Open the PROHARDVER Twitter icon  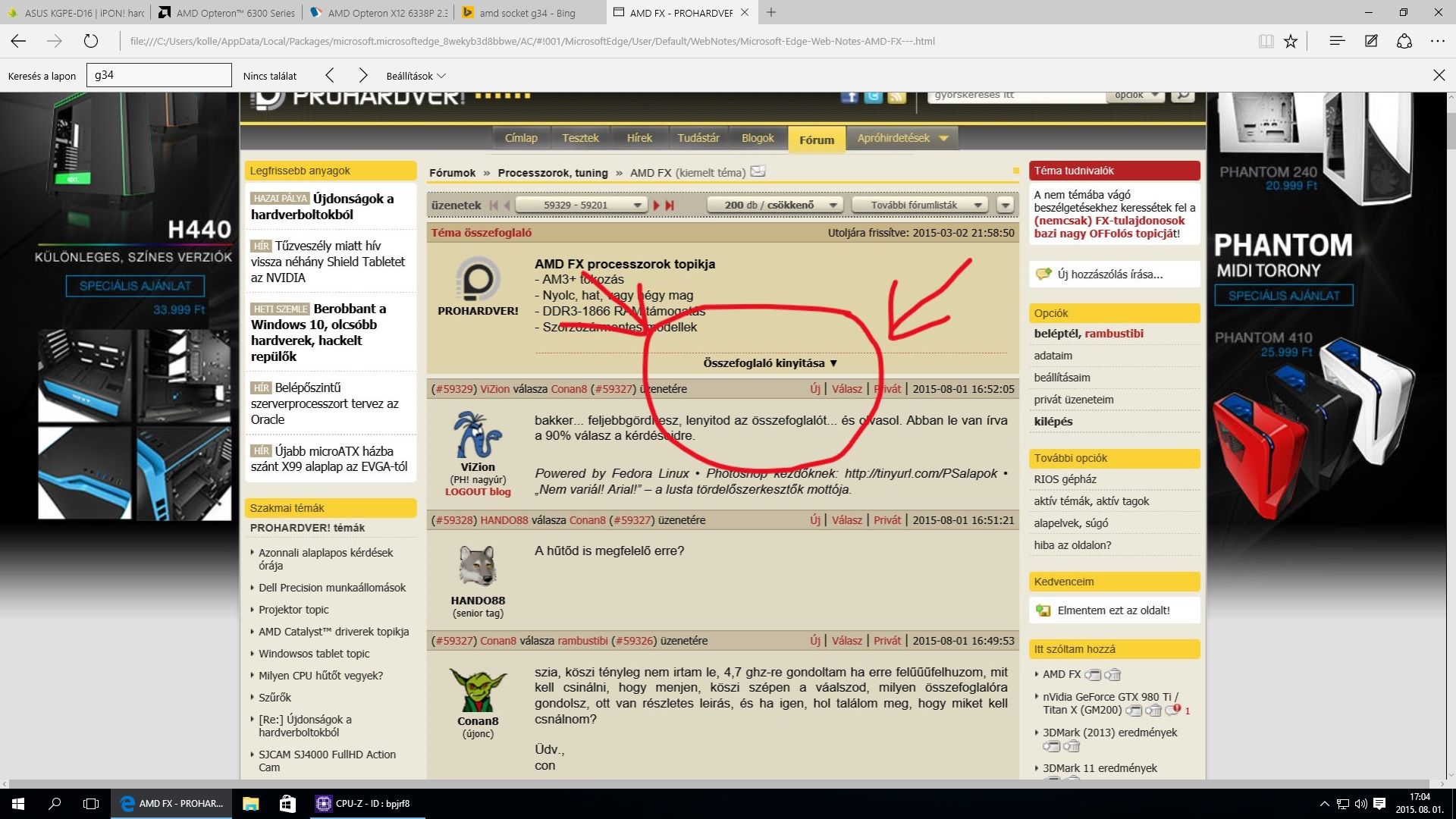[x=873, y=96]
